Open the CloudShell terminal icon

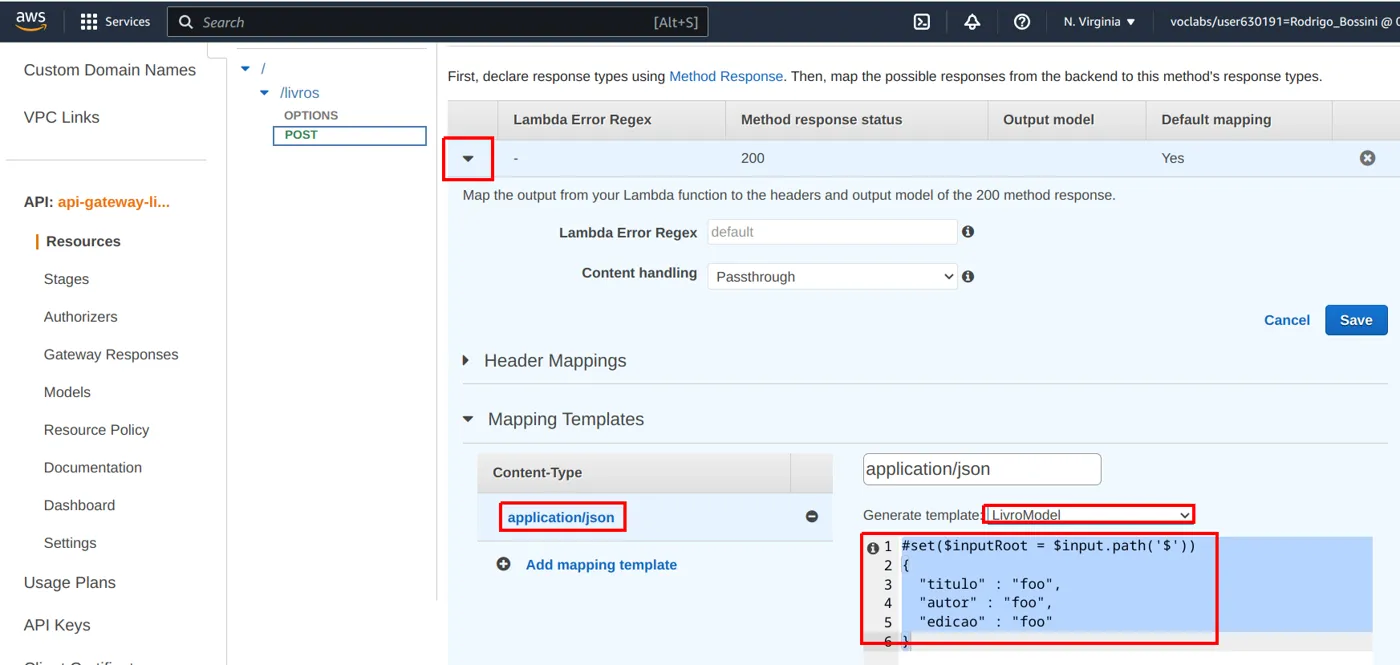pos(922,22)
